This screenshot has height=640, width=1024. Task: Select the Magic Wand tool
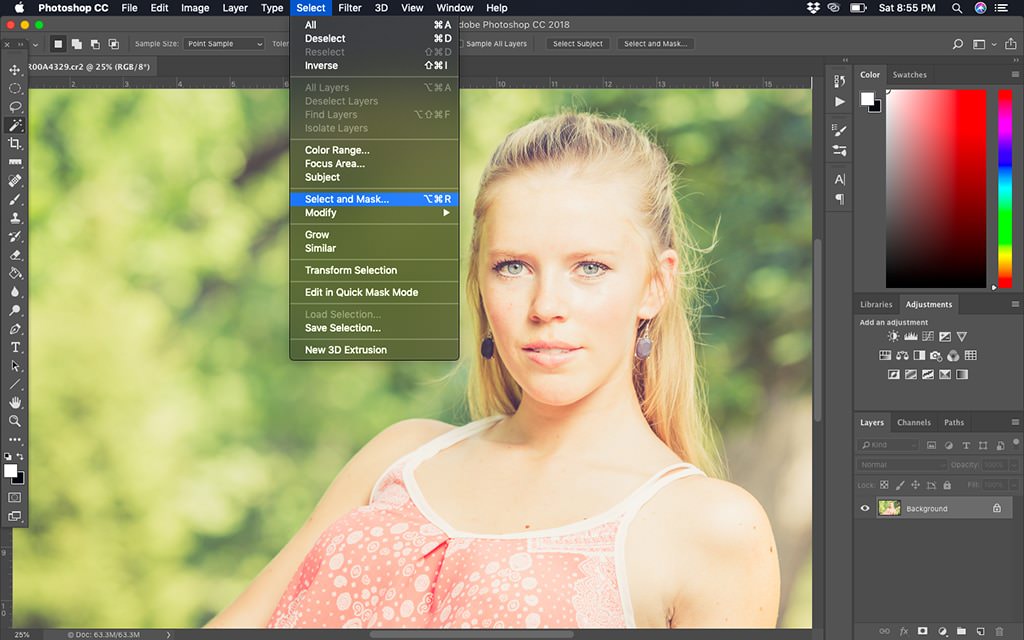click(15, 125)
